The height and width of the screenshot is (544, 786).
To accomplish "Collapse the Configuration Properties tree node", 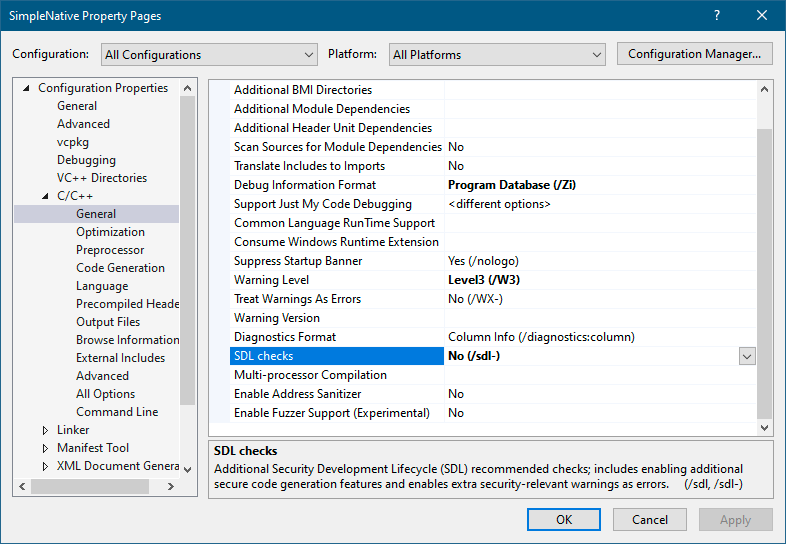I will point(26,88).
